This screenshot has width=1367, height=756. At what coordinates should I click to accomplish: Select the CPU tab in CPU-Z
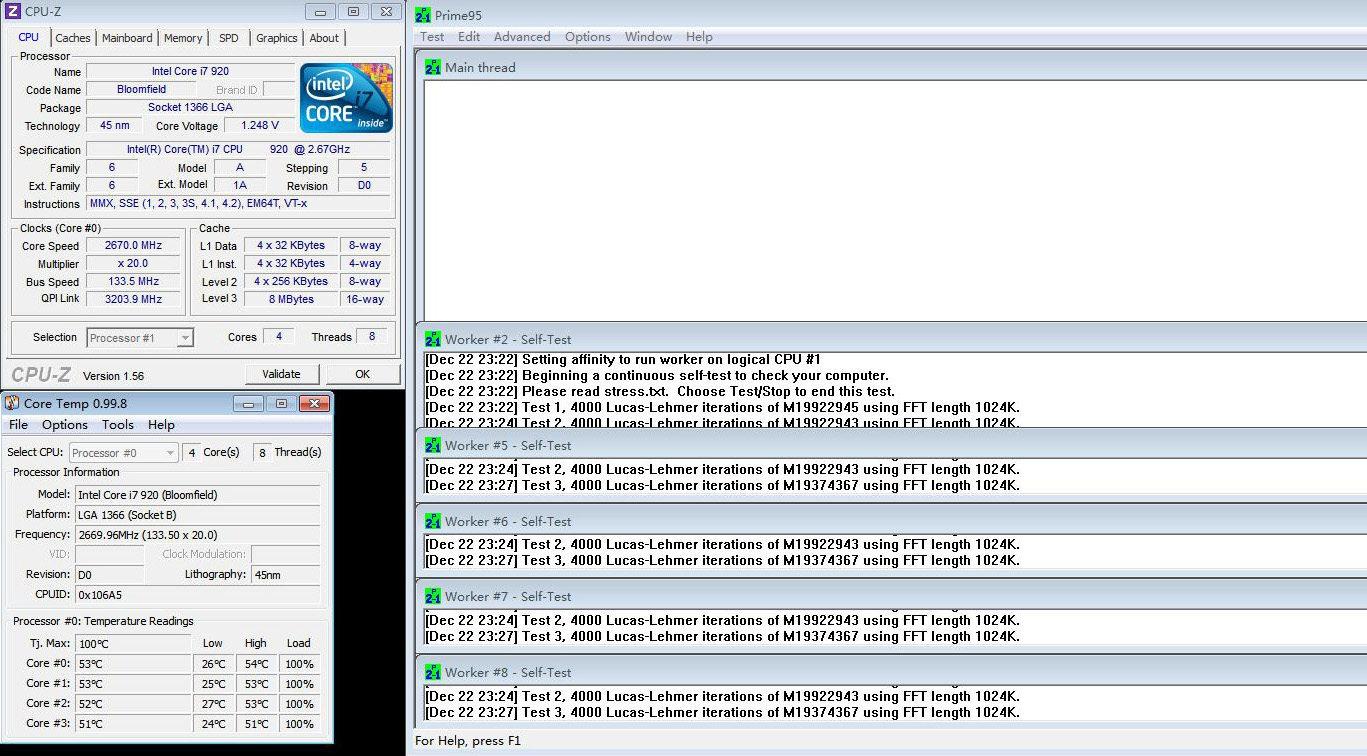[x=29, y=37]
